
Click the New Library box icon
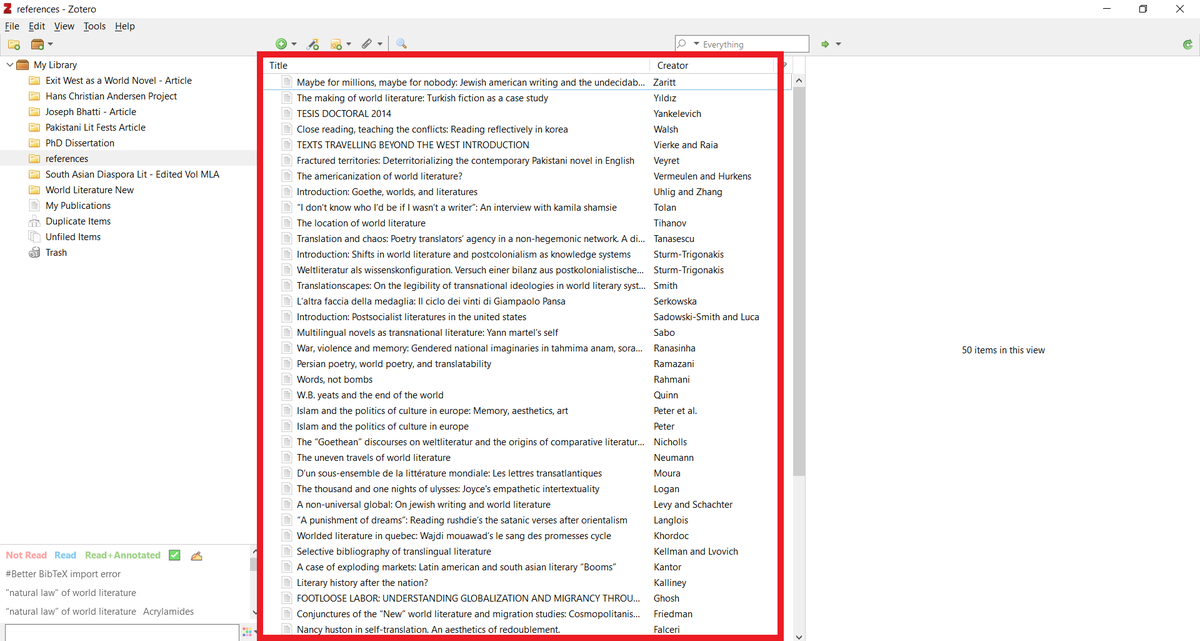[x=37, y=44]
